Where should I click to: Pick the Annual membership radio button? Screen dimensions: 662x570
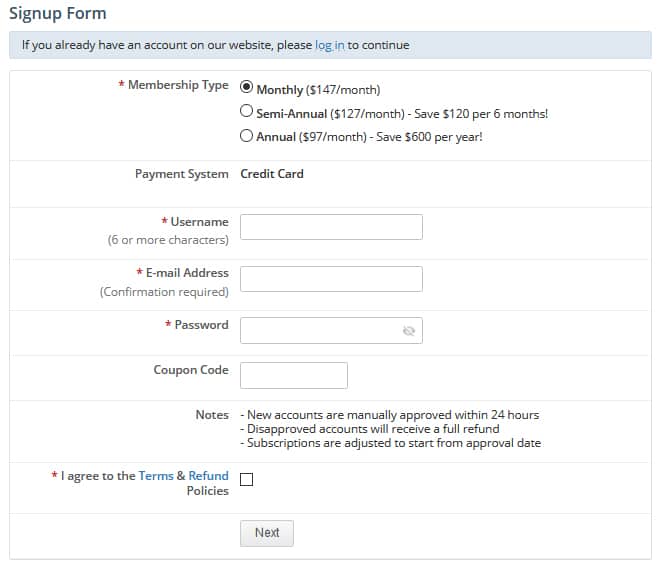247,135
